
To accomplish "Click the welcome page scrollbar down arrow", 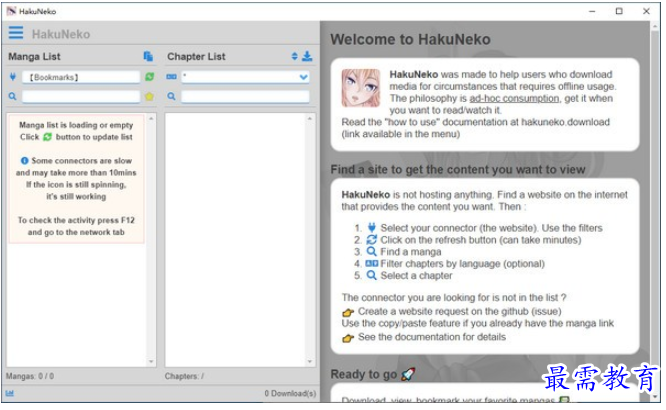I will 655,397.
